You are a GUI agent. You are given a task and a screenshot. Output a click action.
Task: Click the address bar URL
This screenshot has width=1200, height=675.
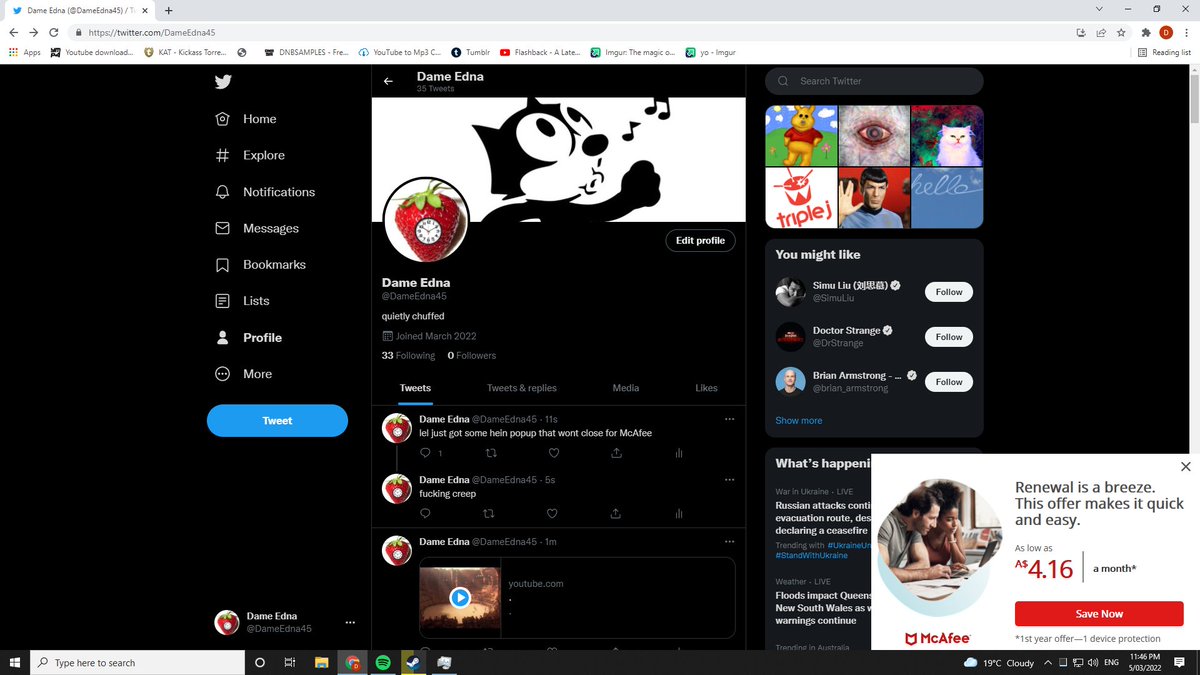click(x=152, y=32)
